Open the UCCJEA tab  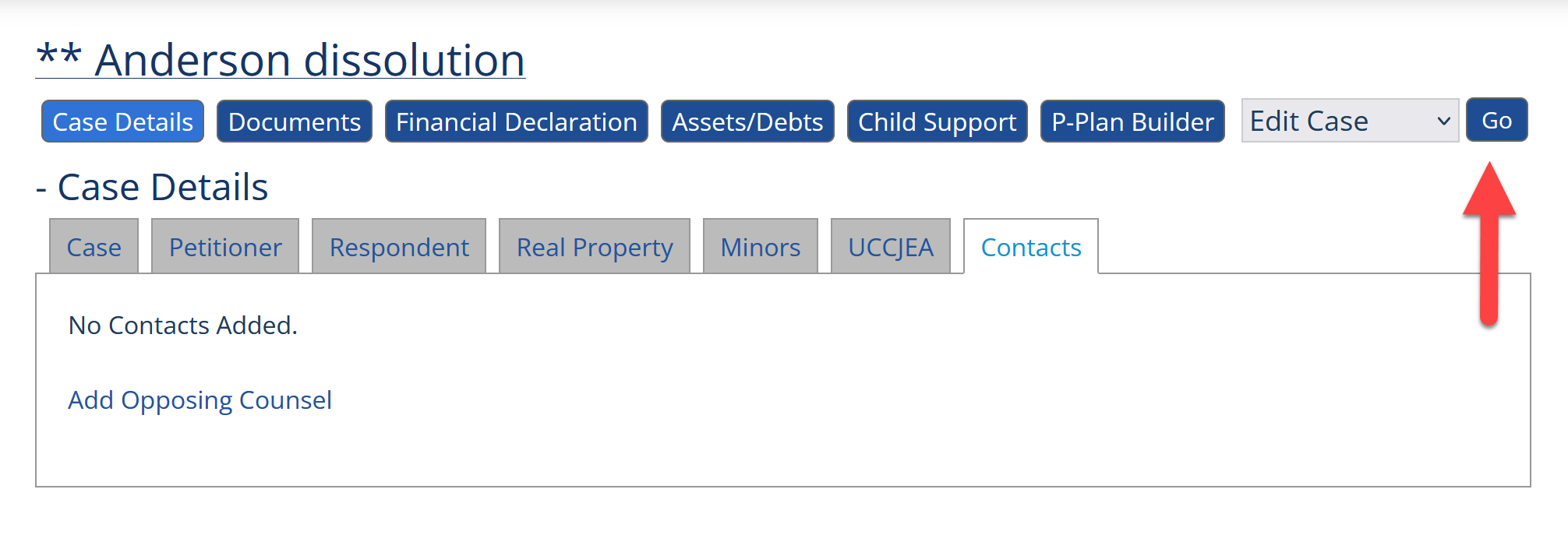pos(890,246)
